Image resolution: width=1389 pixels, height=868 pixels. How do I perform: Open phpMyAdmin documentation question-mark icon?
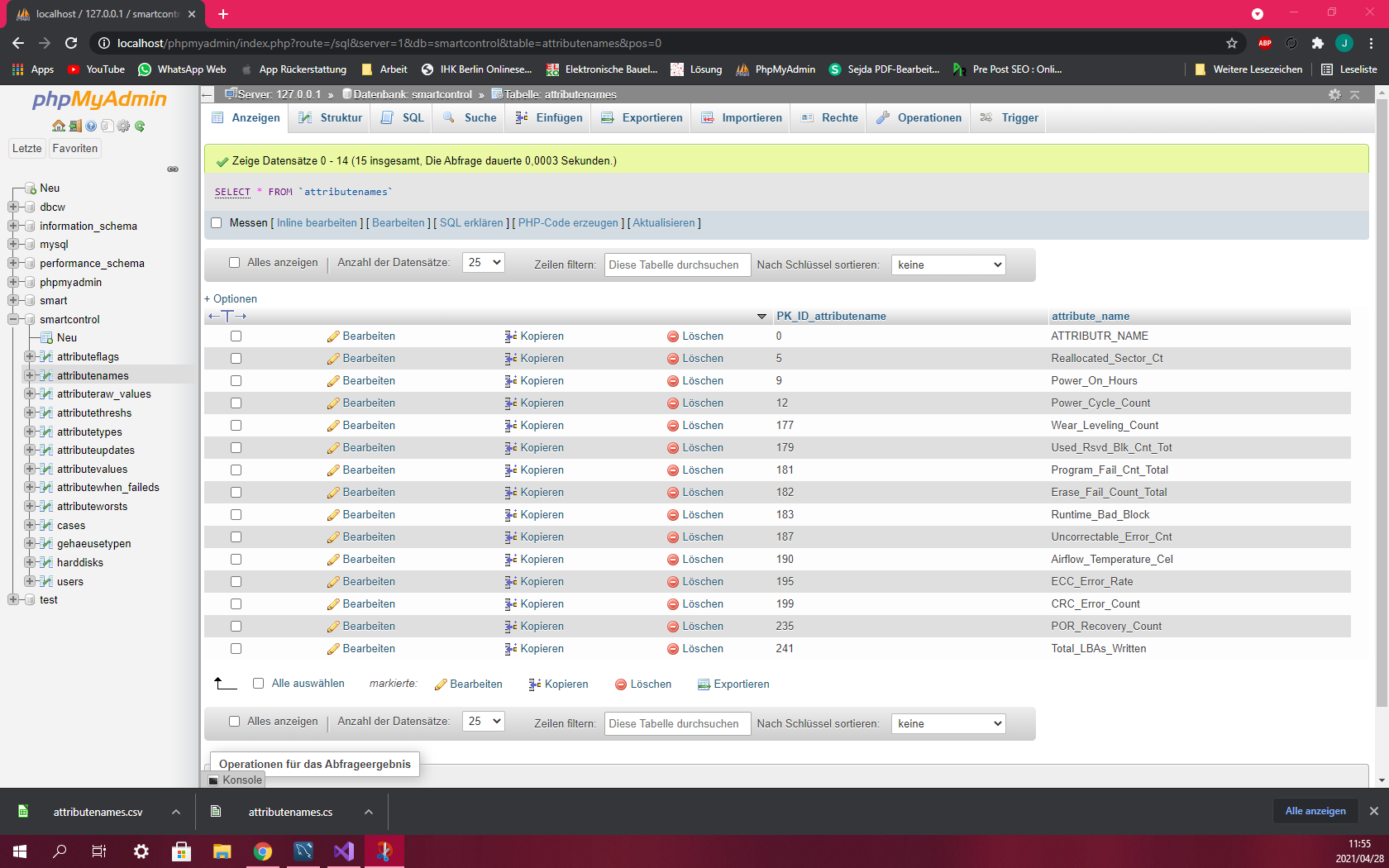click(x=91, y=126)
